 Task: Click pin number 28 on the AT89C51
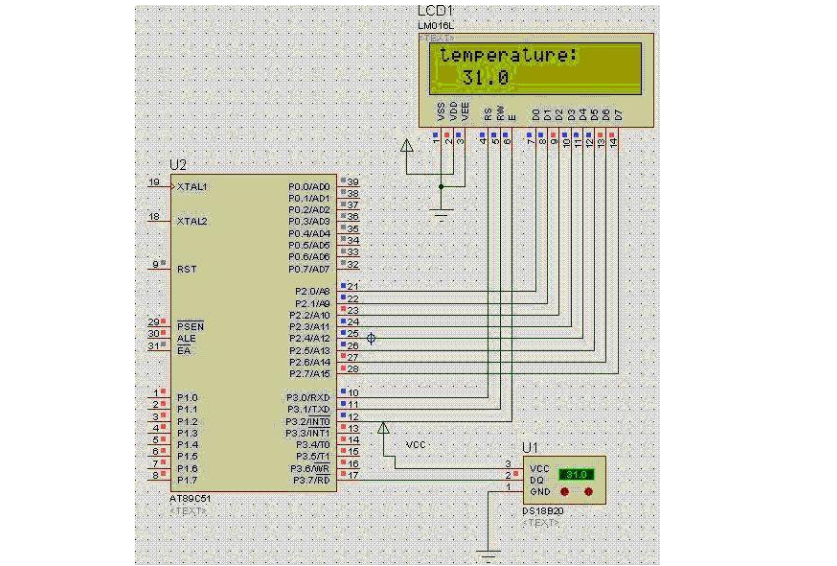pyautogui.click(x=353, y=369)
